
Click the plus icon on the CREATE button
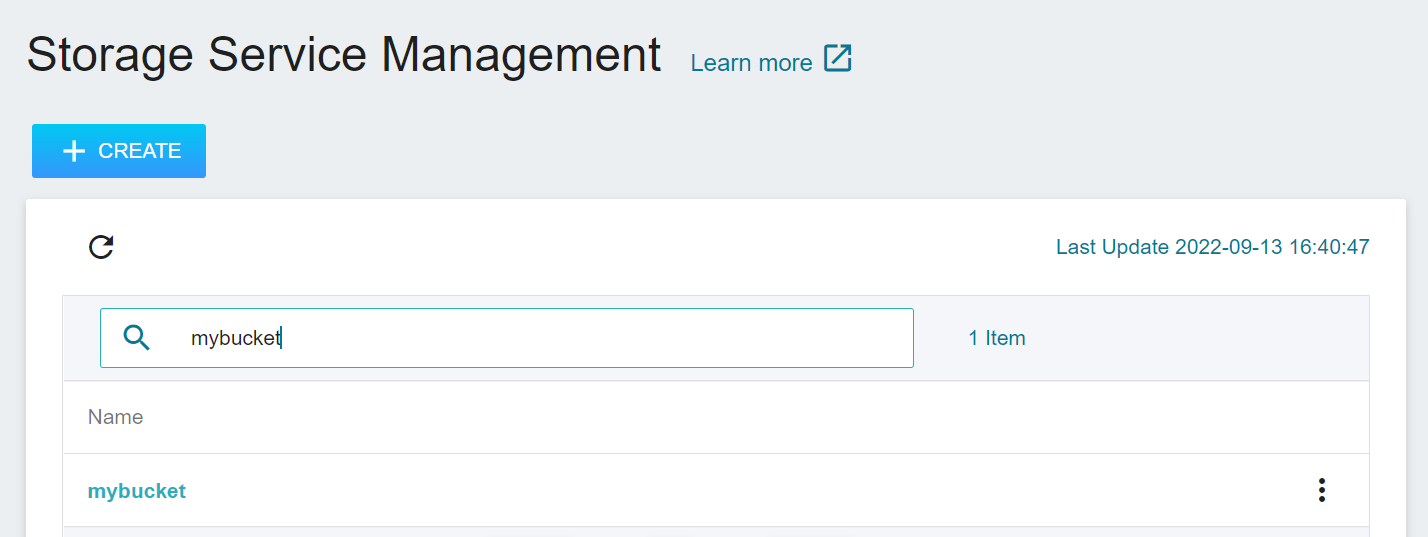[74, 151]
